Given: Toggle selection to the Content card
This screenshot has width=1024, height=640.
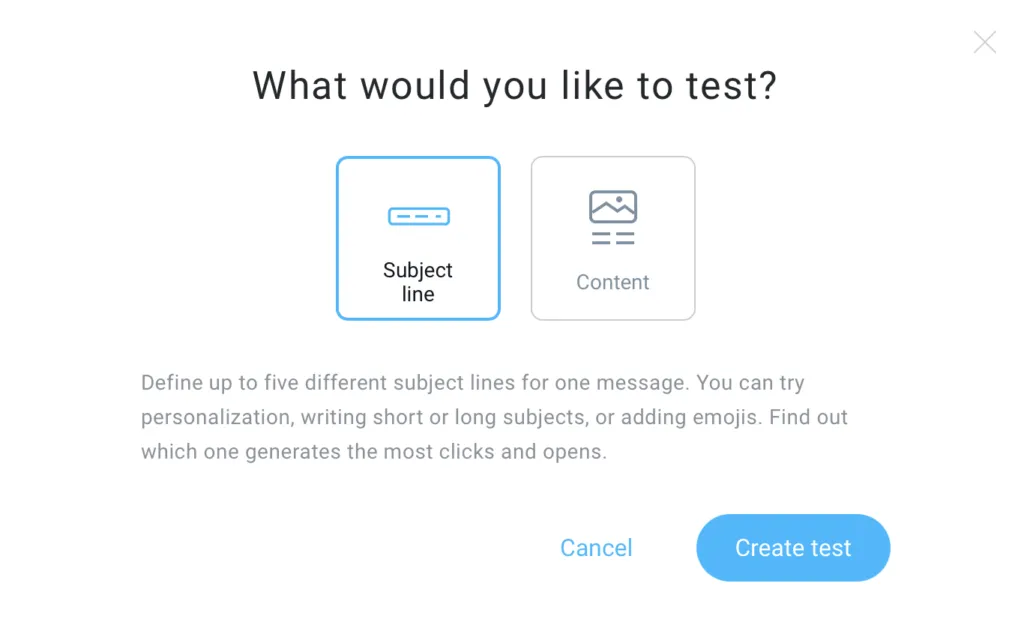Looking at the screenshot, I should (x=613, y=238).
